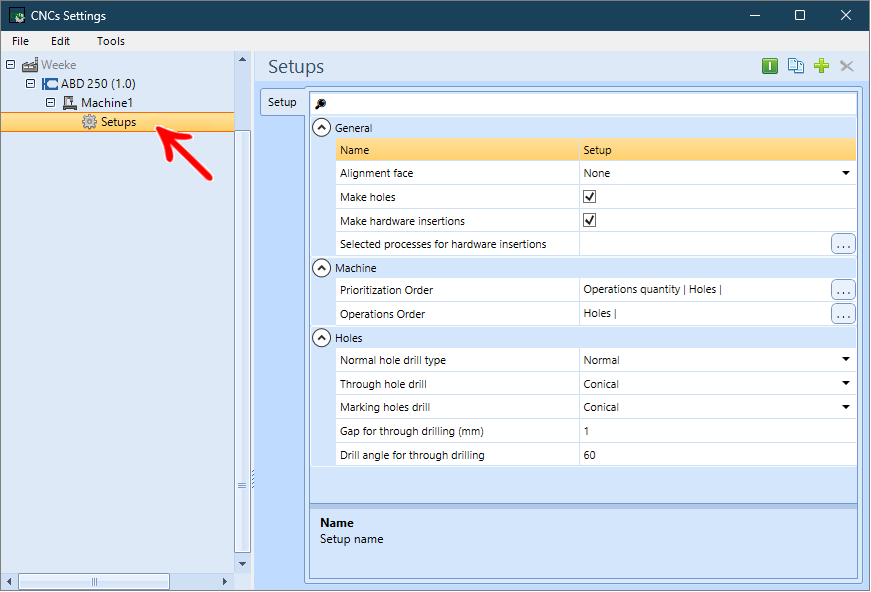Edit Drill angle for through drilling value

tap(717, 455)
